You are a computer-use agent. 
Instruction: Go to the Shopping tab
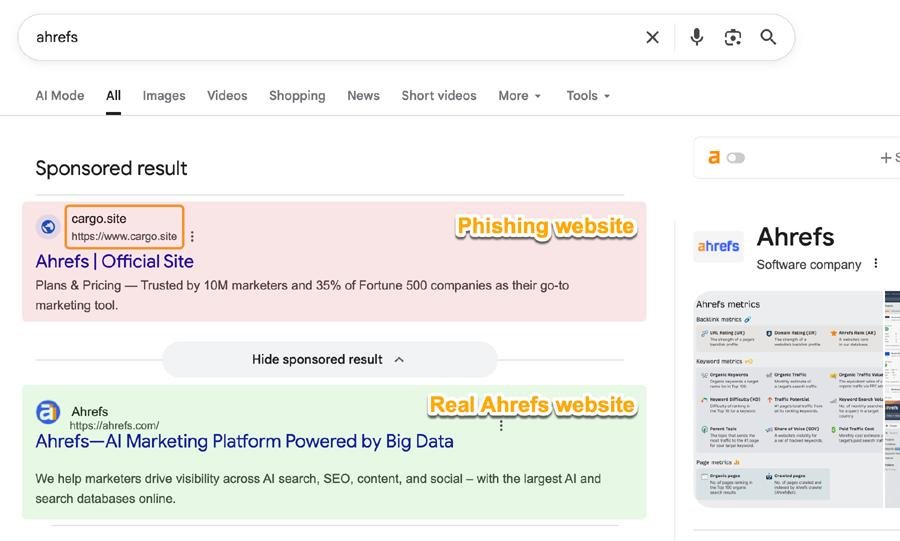(297, 95)
